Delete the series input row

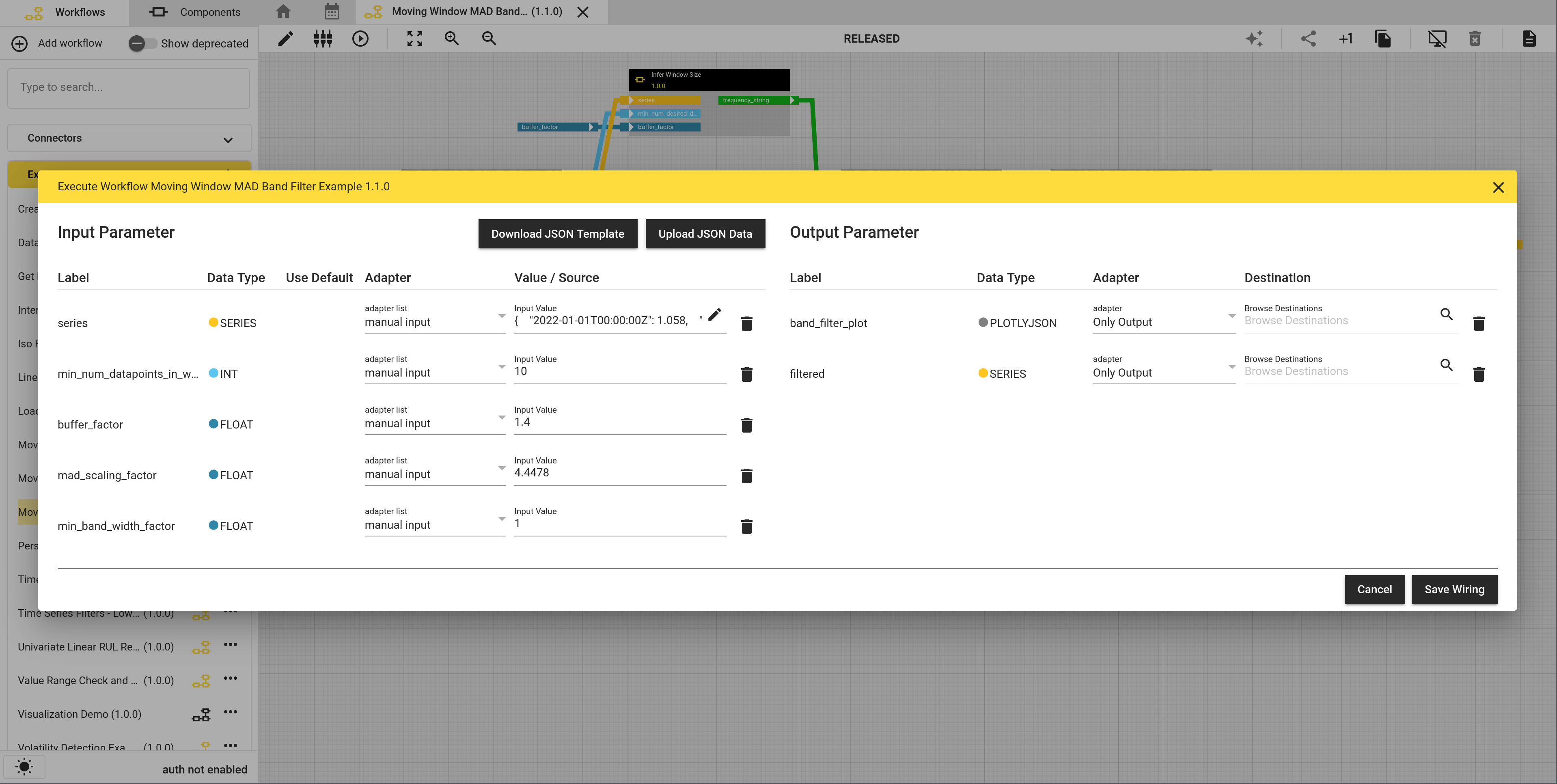point(746,323)
